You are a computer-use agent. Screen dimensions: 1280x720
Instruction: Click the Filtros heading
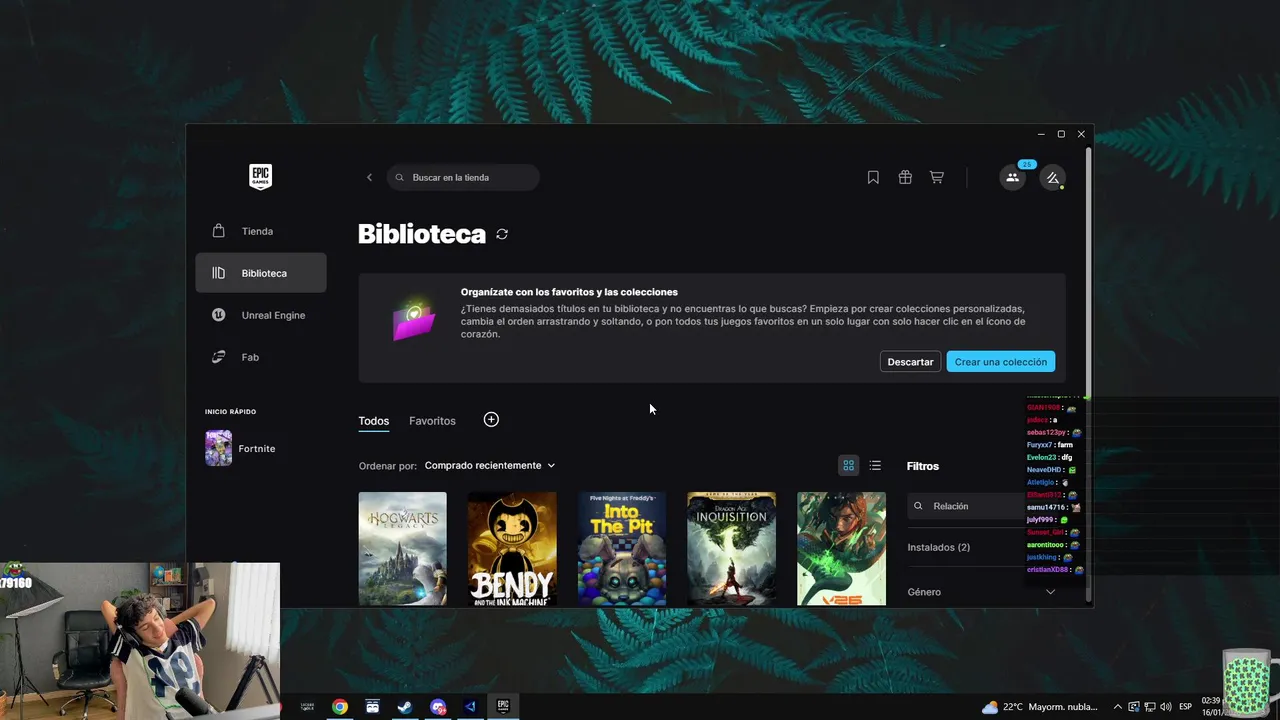click(x=923, y=466)
